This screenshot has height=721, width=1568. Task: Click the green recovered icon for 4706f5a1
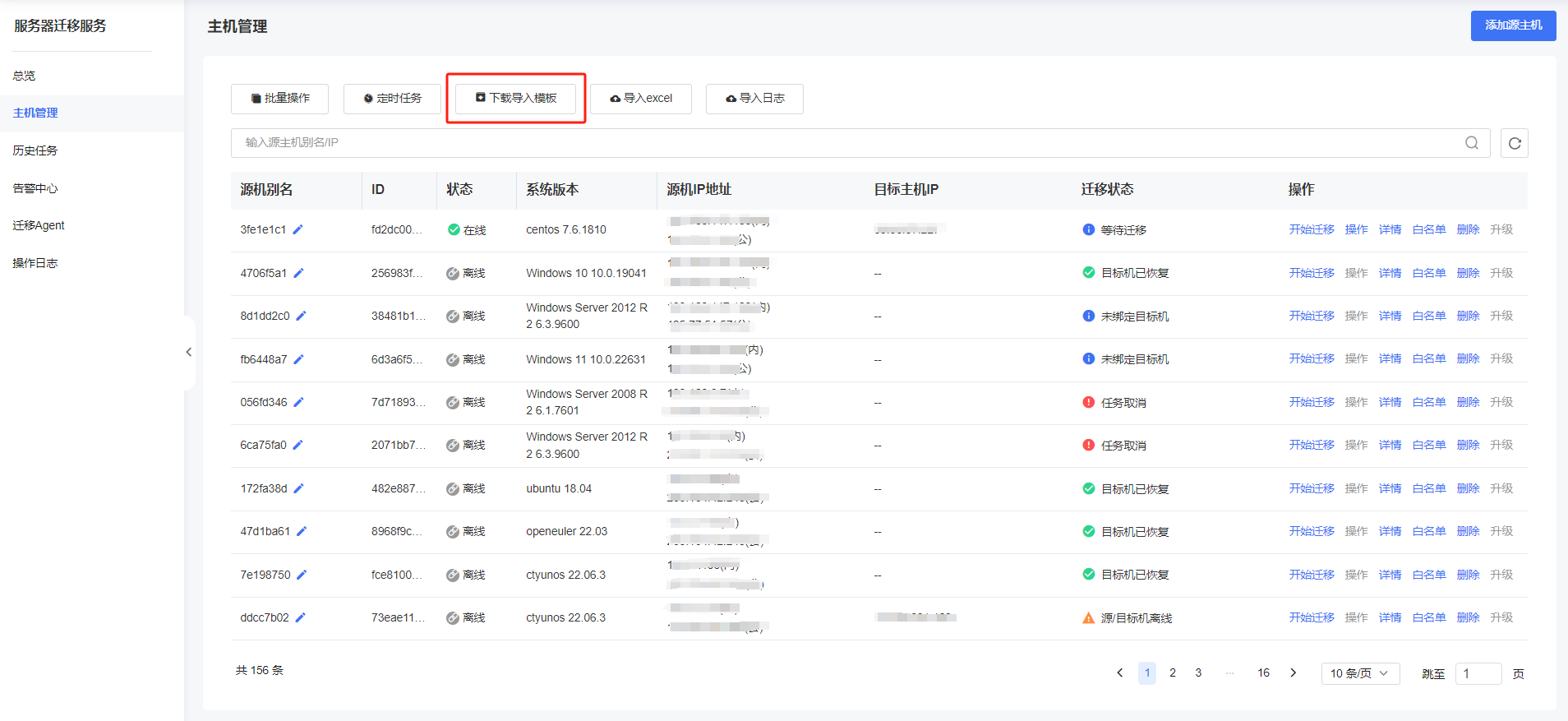[1088, 273]
